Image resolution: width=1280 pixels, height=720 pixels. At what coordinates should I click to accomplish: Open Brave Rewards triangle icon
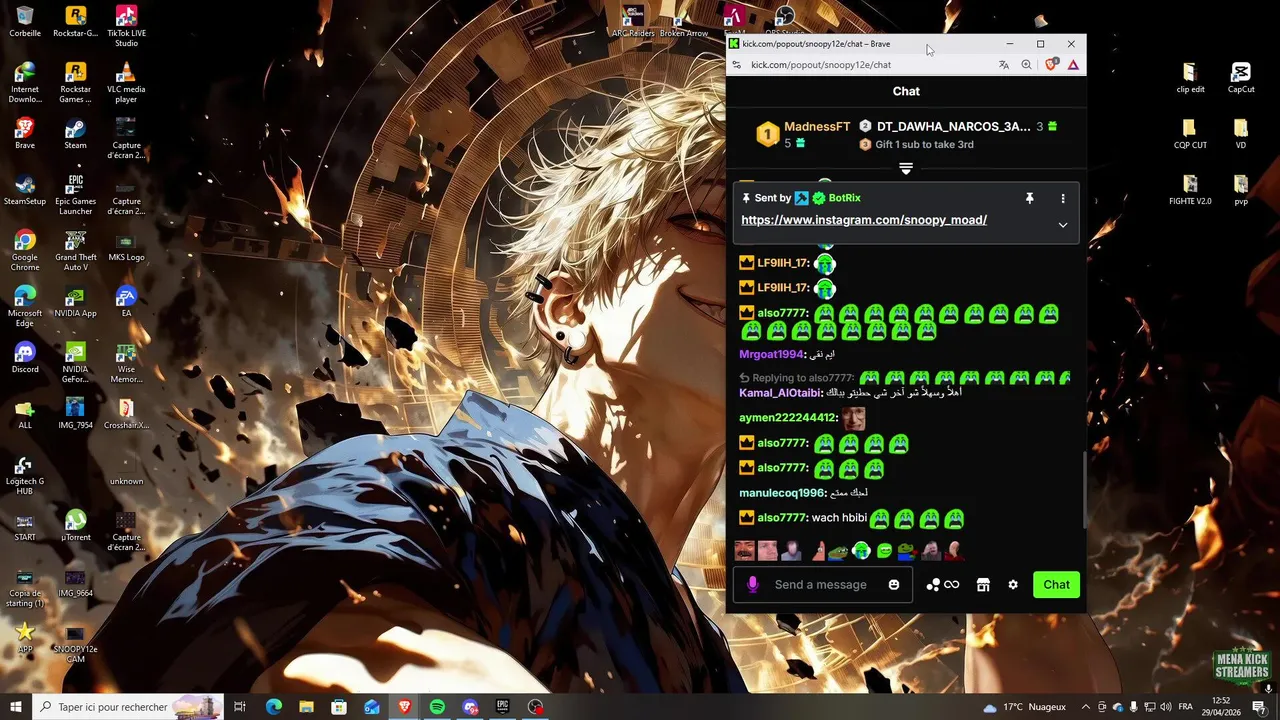click(x=1073, y=65)
